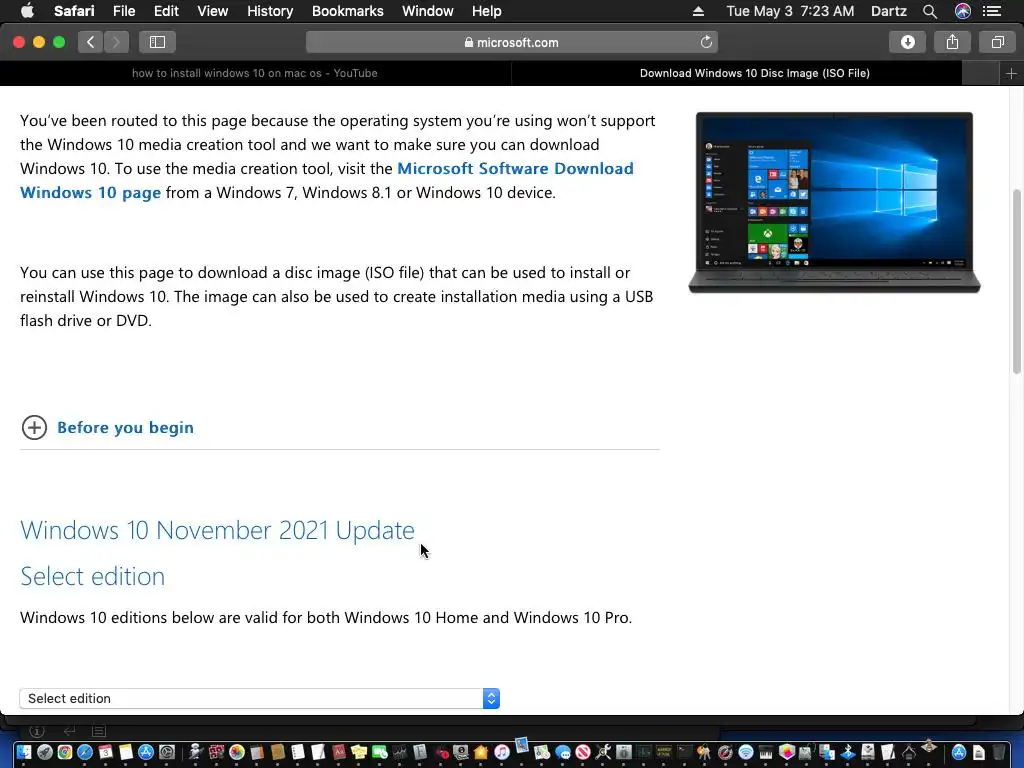Open Keychain Access keys icon in Dock
Image resolution: width=1024 pixels, height=768 pixels.
[703, 752]
